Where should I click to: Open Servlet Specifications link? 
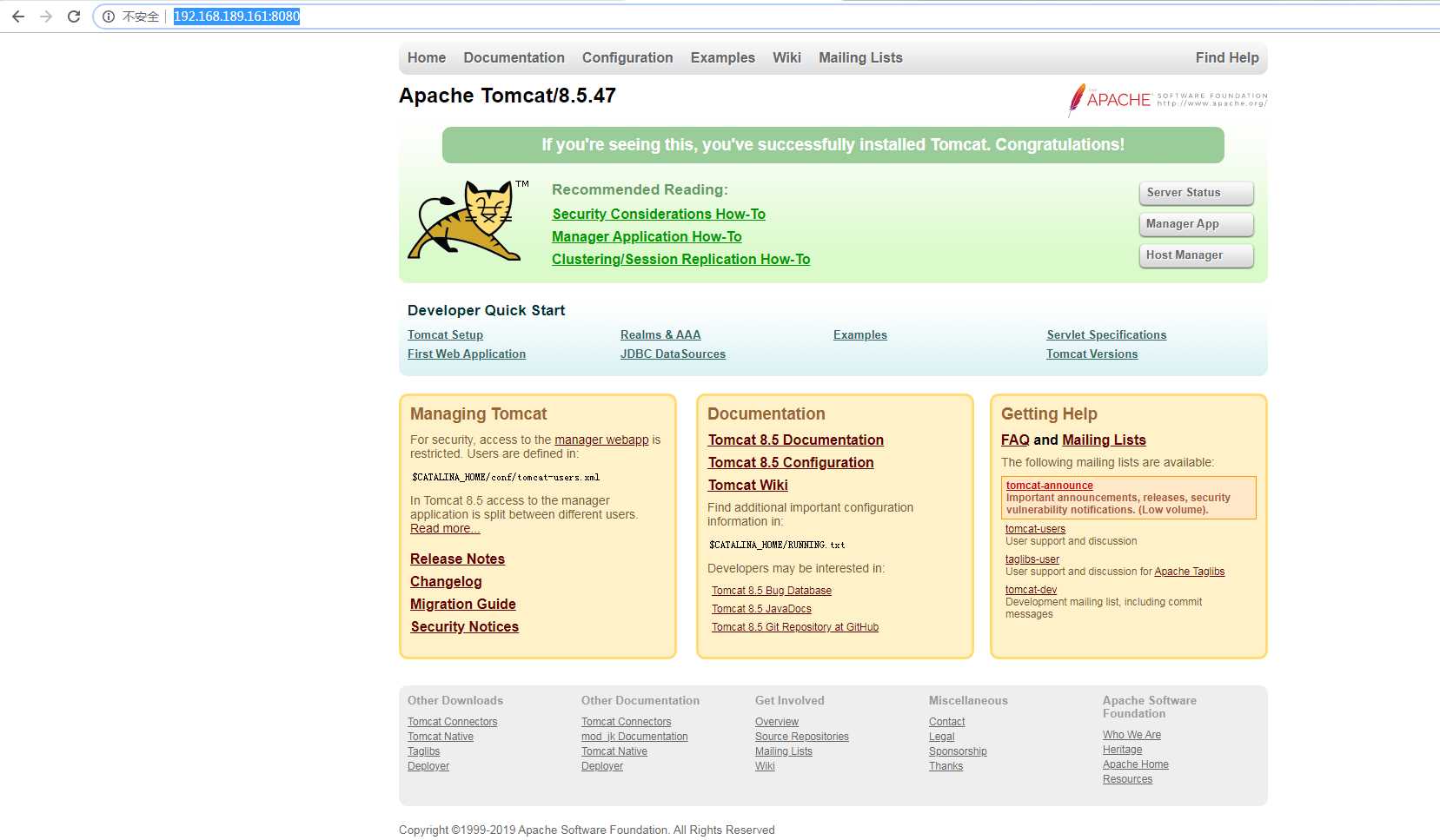1106,334
